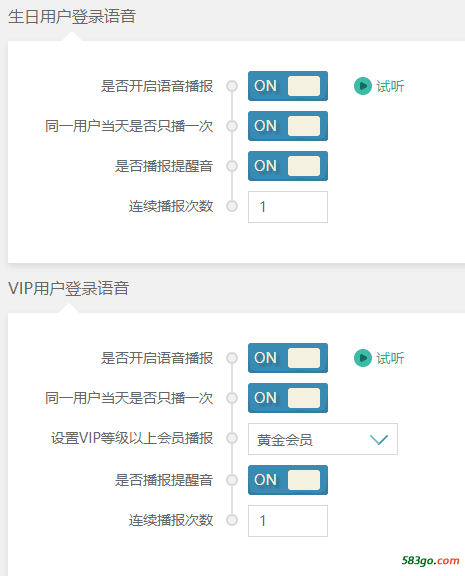Open the 黄金会员 VIP level dropdown
This screenshot has width=465, height=576.
(x=322, y=439)
